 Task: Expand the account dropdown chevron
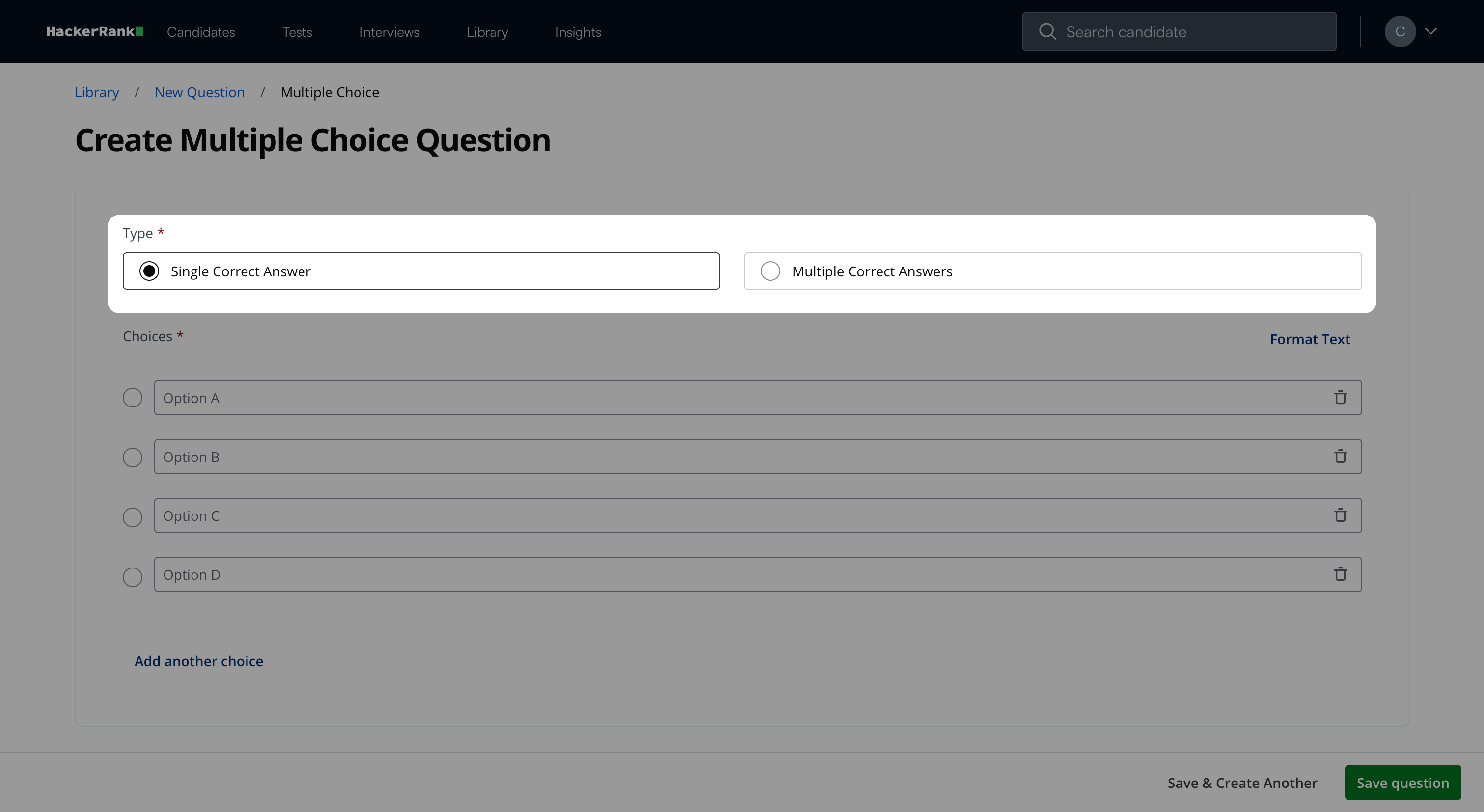1431,32
